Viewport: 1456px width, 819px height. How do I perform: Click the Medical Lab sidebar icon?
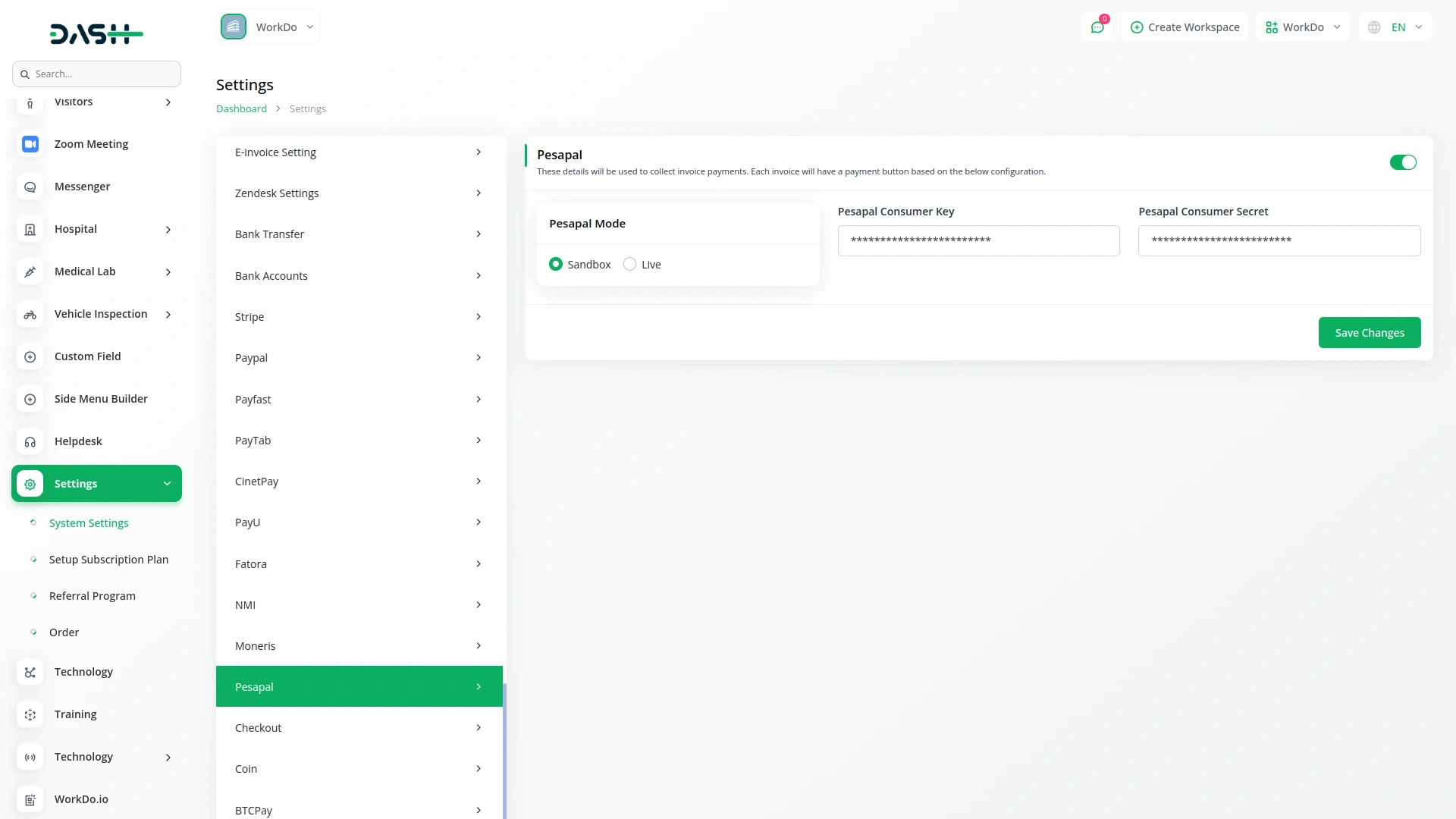[30, 271]
